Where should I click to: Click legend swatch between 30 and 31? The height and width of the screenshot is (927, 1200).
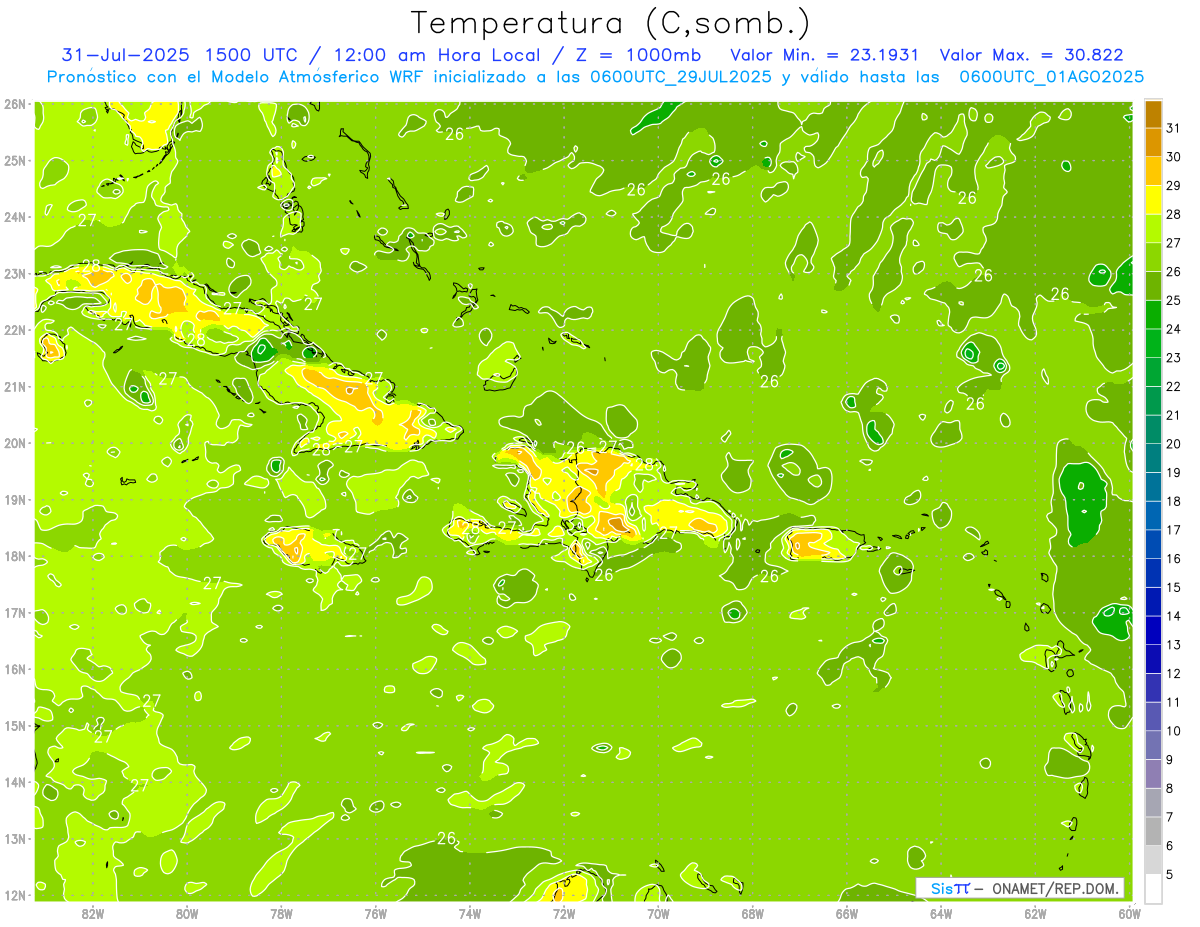[1153, 143]
